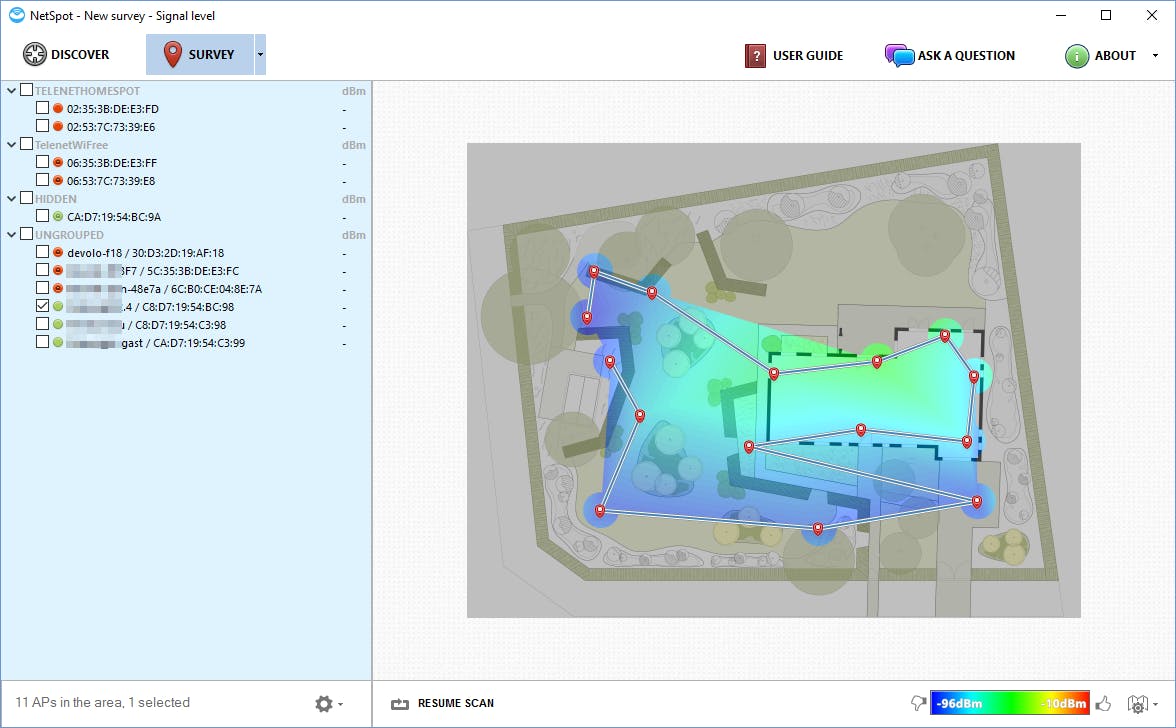This screenshot has width=1176, height=728.
Task: Switch to Survey mode
Action: point(200,55)
